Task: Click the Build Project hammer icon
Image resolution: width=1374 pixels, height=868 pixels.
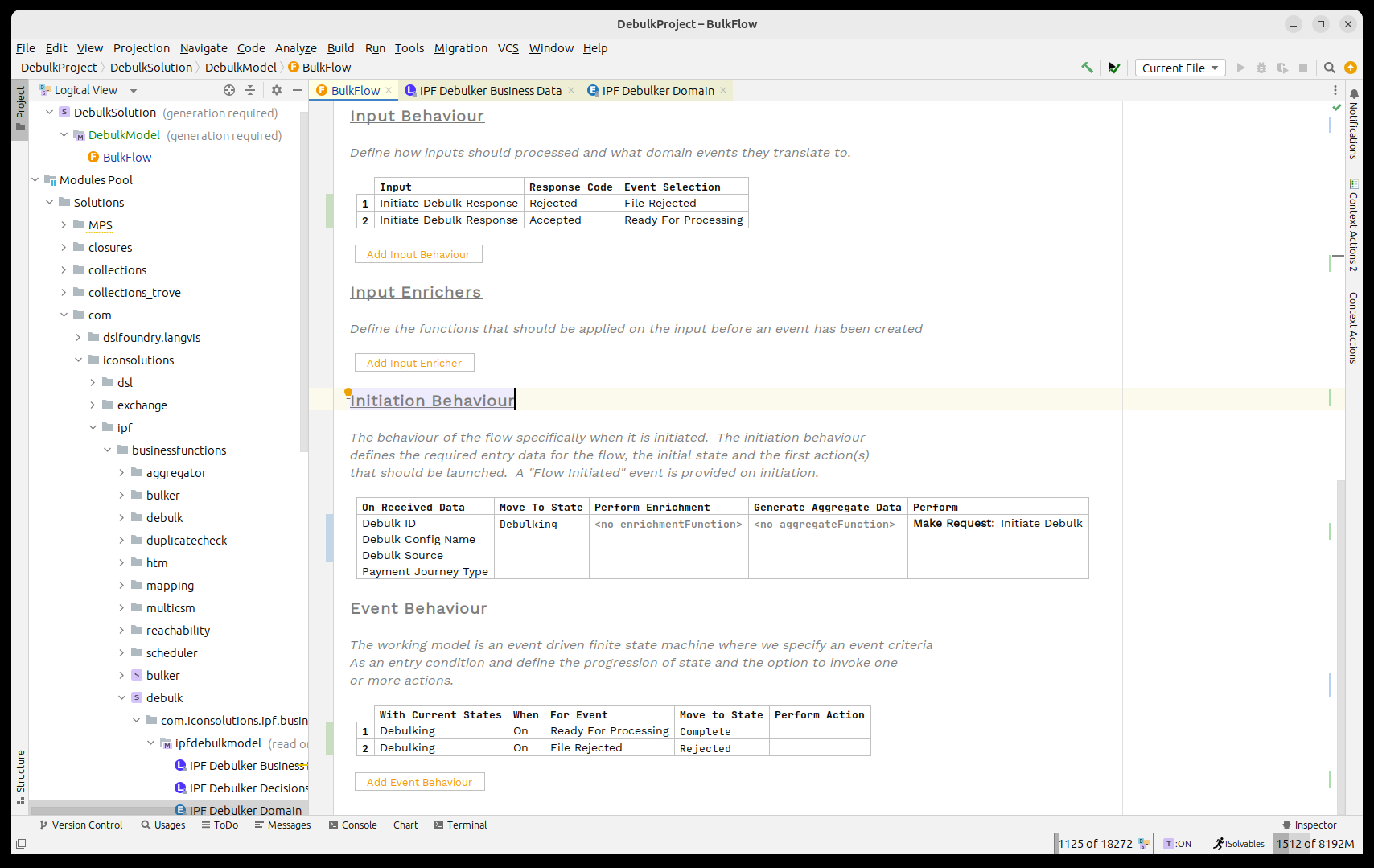Action: (1087, 68)
